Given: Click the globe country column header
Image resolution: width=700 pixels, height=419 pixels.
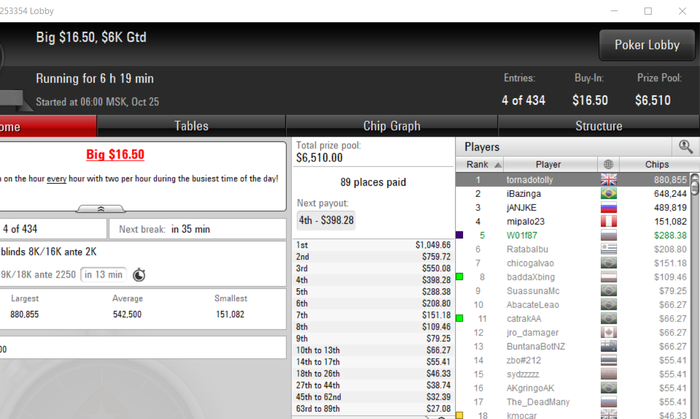Looking at the screenshot, I should coord(608,164).
